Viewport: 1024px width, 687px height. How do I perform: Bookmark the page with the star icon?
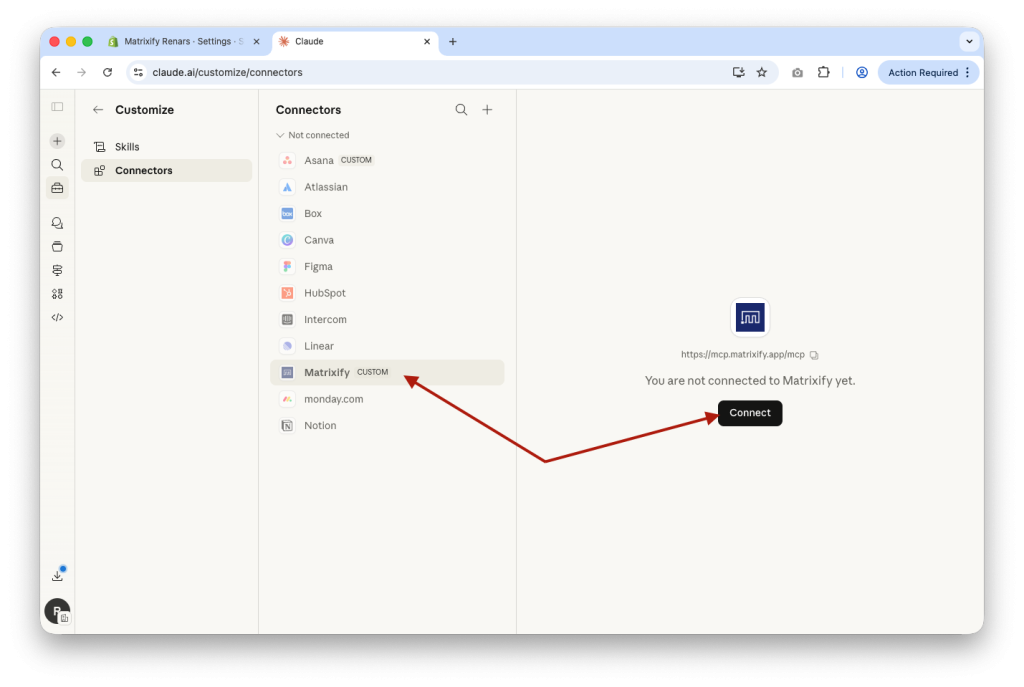point(762,72)
